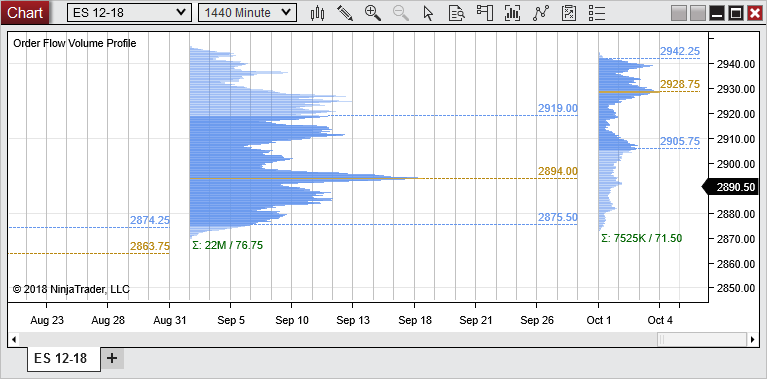Click the zoom out magnifier icon

(401, 13)
